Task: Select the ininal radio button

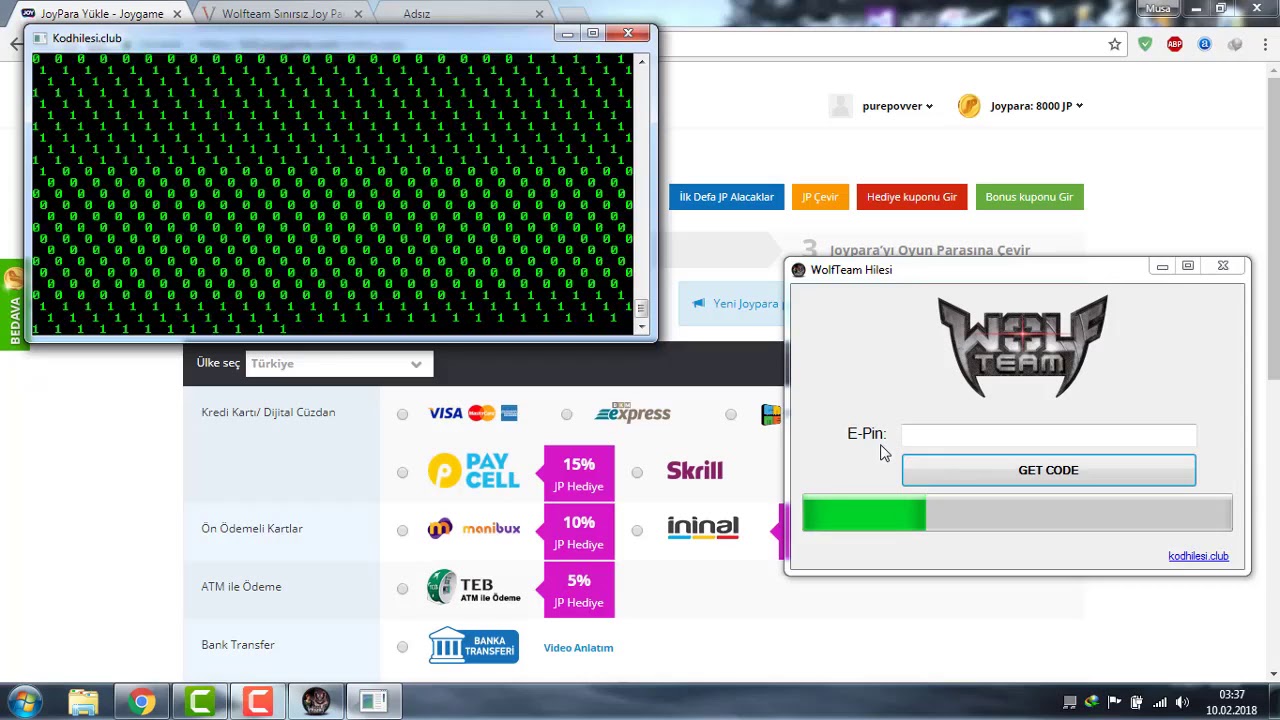Action: 637,530
